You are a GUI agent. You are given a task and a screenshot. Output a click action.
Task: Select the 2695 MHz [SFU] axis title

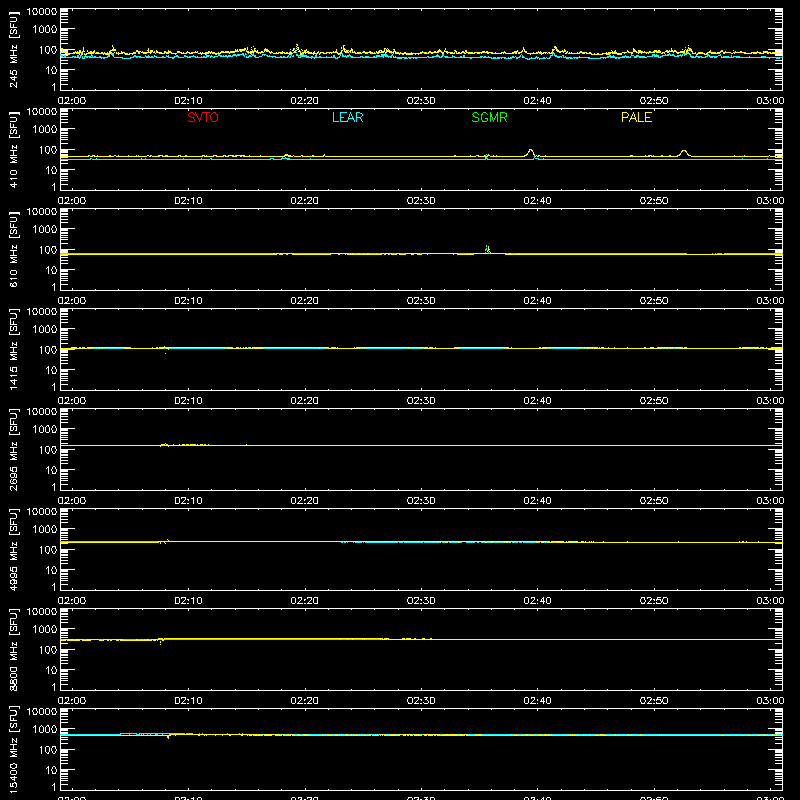13,450
